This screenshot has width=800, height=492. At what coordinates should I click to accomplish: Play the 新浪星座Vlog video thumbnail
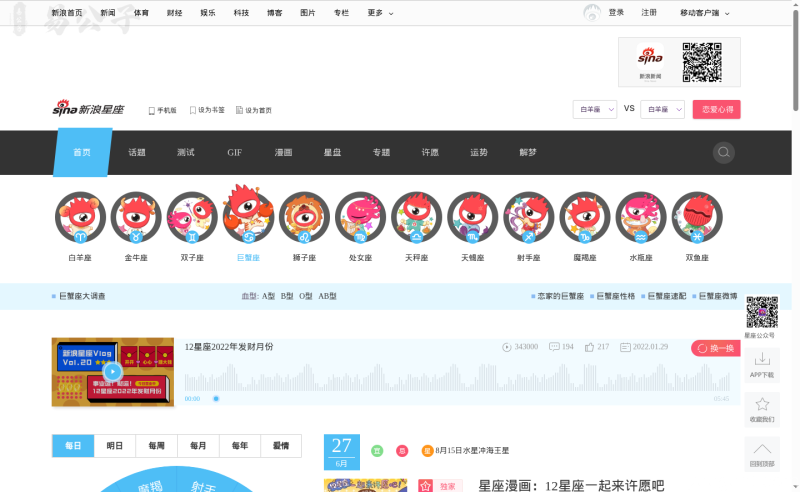click(x=113, y=372)
